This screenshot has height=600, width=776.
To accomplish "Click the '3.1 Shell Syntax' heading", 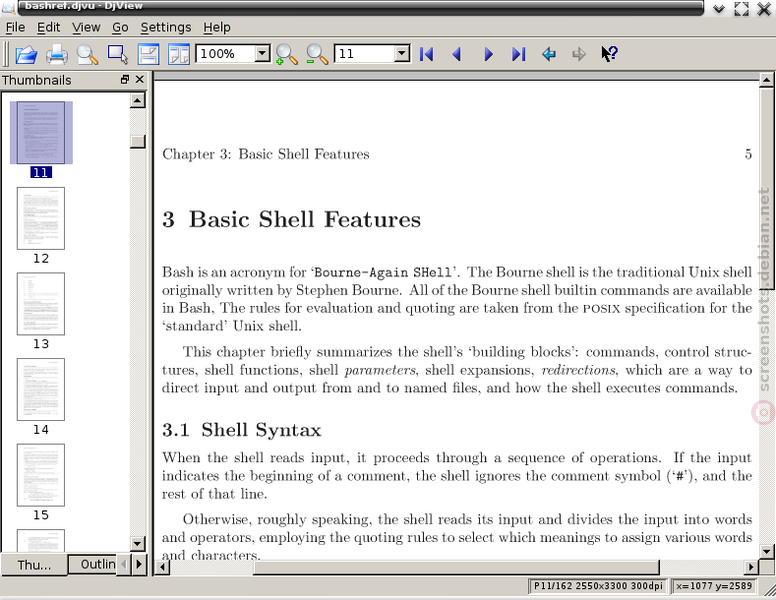I will [x=242, y=430].
